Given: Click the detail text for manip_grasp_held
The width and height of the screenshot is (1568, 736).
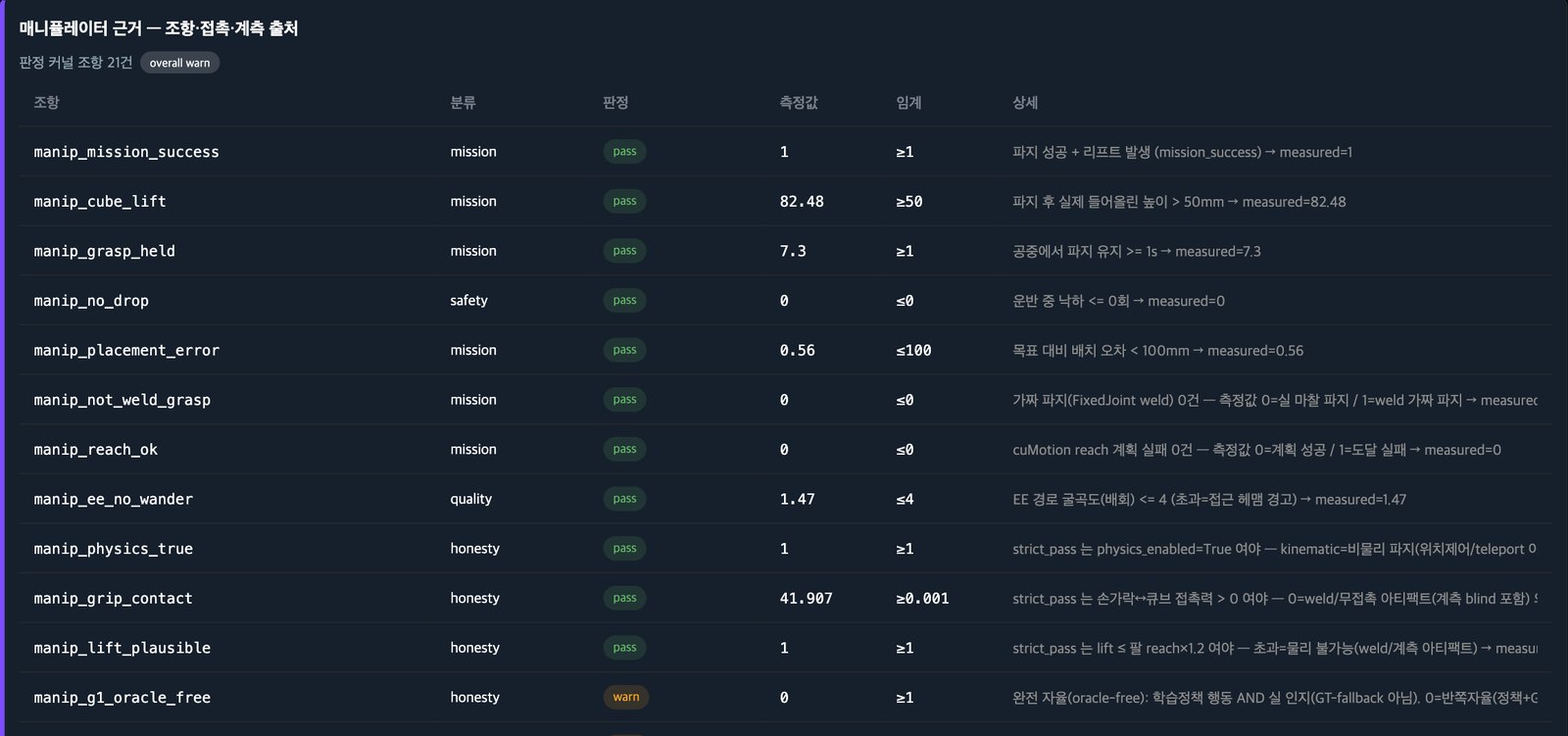Looking at the screenshot, I should (x=1136, y=251).
